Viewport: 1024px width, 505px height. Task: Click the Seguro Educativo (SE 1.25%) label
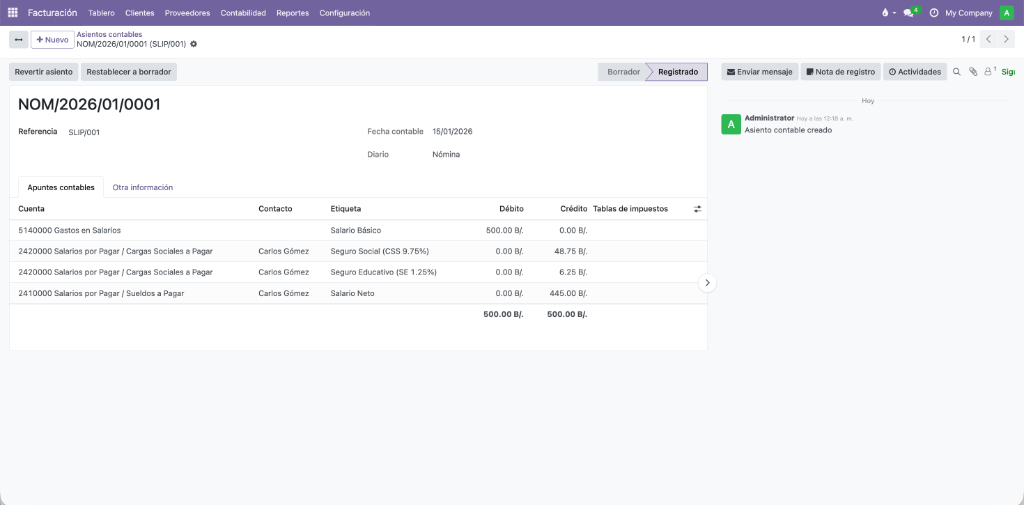click(383, 272)
